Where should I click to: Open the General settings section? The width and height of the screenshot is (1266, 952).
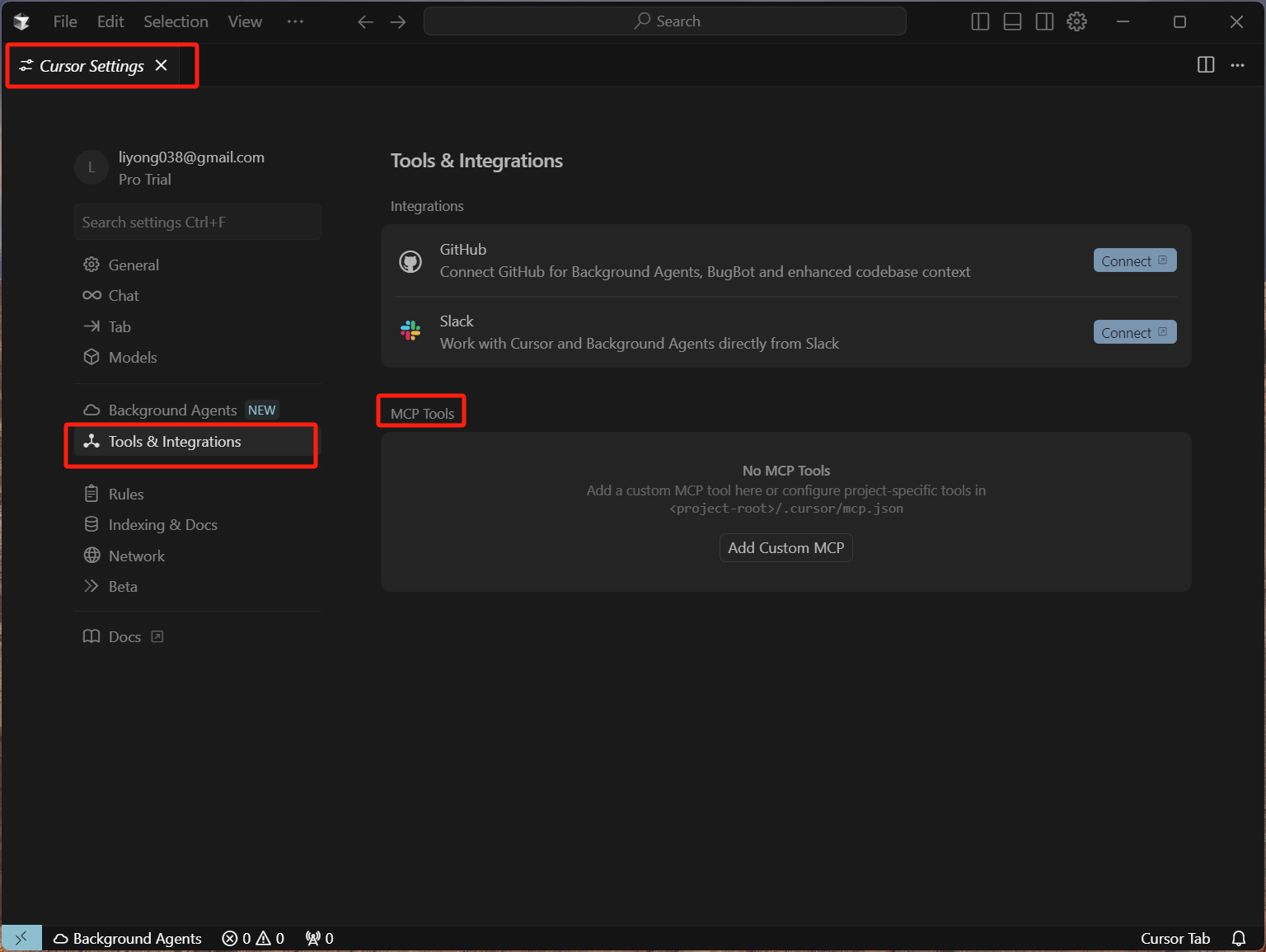(134, 265)
